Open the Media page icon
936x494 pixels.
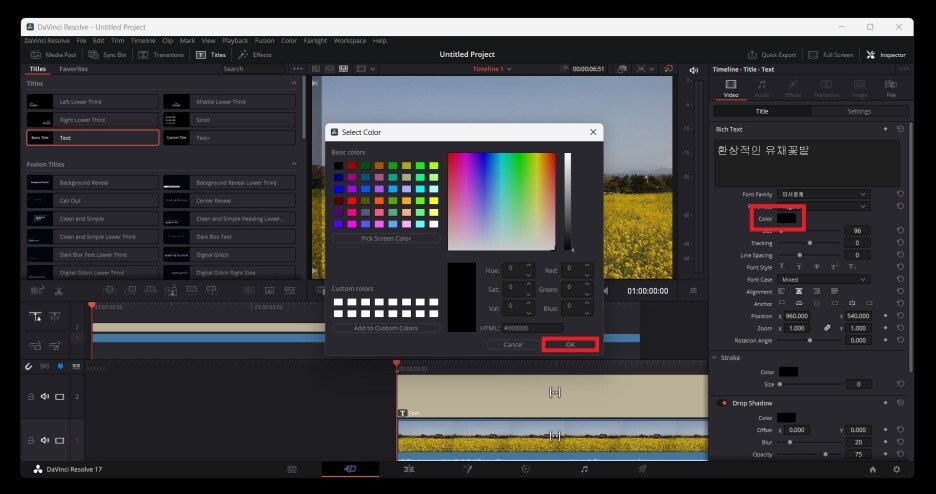292,469
